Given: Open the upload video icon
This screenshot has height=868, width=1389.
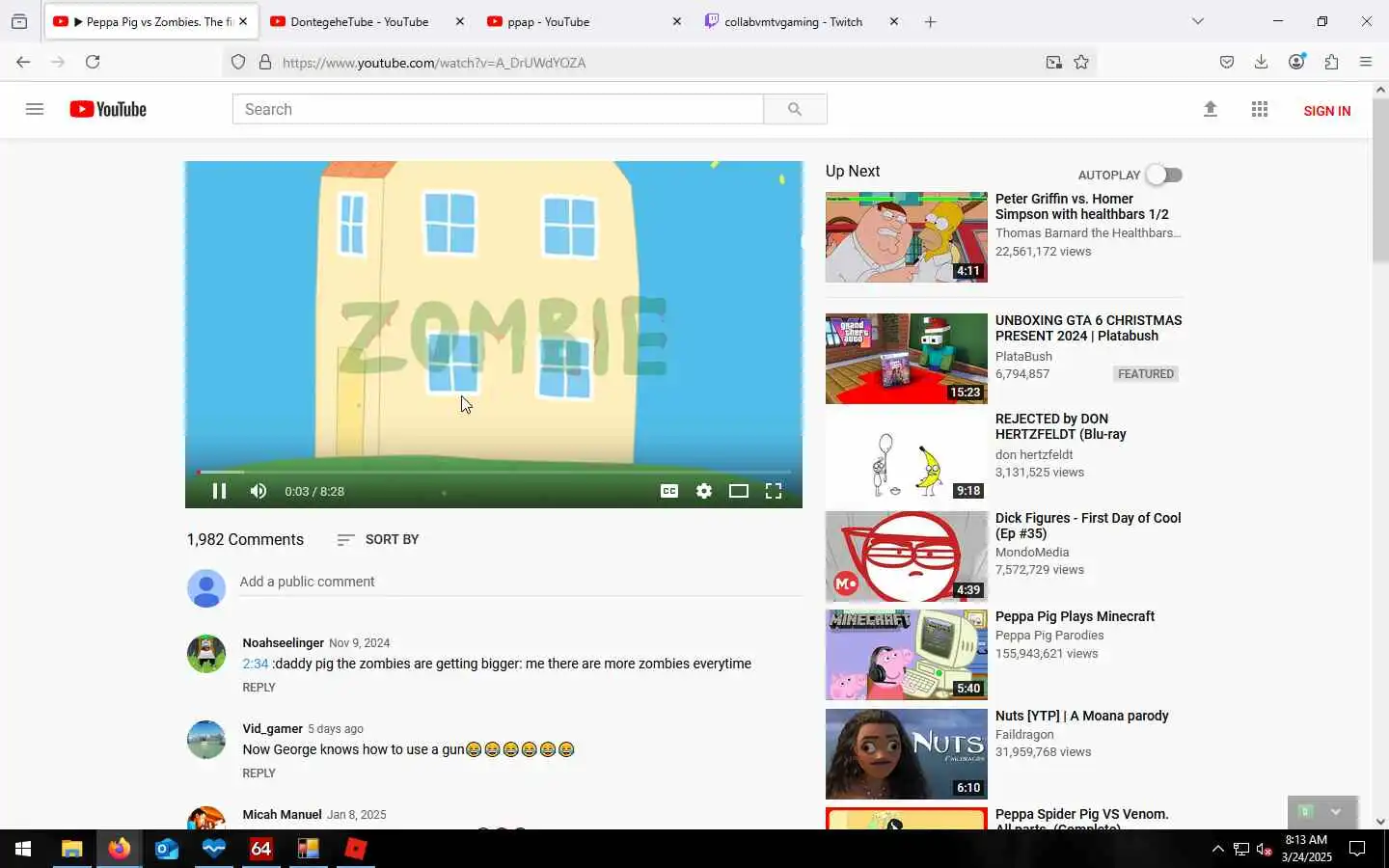Looking at the screenshot, I should pos(1211,109).
